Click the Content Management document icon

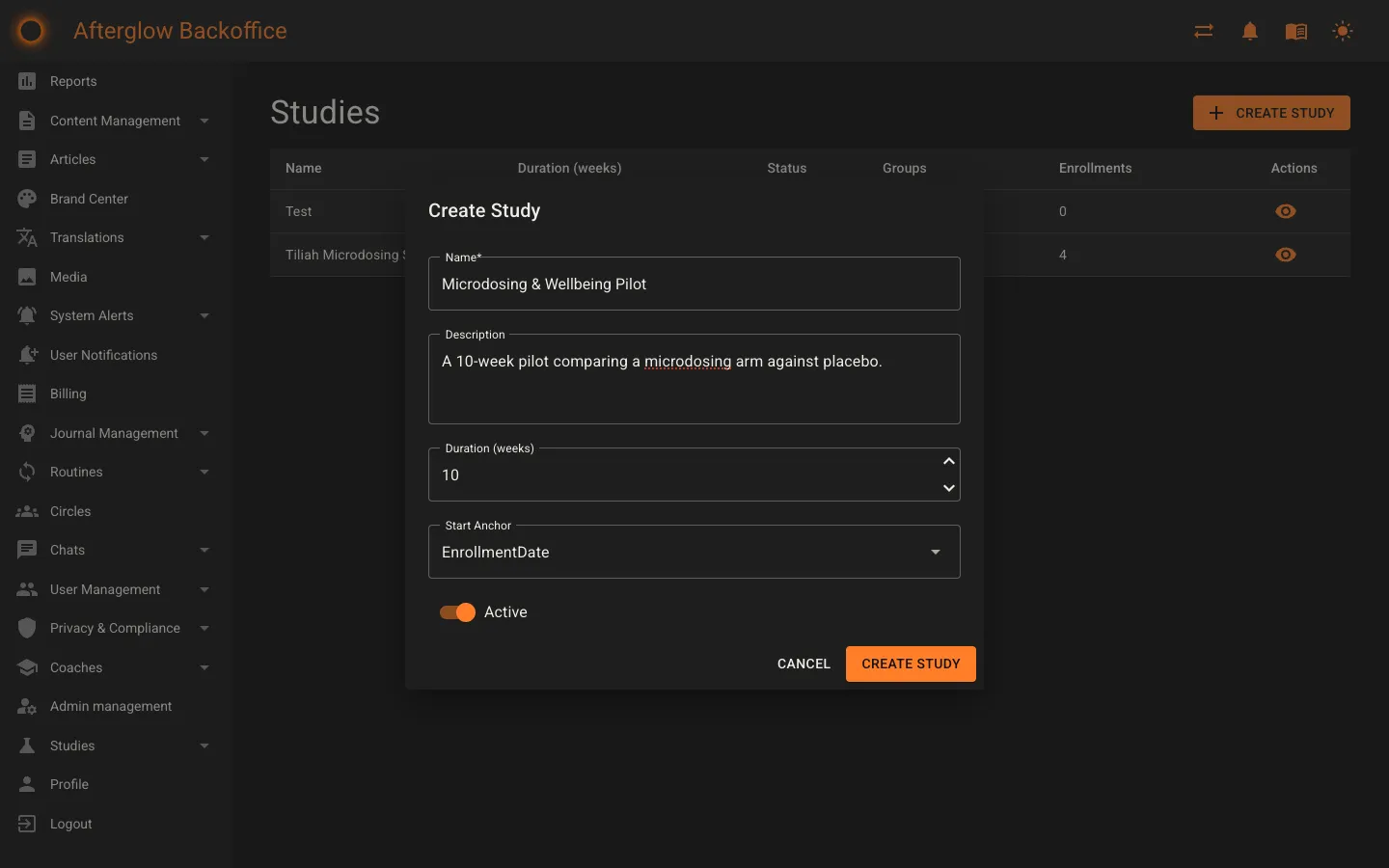point(27,121)
